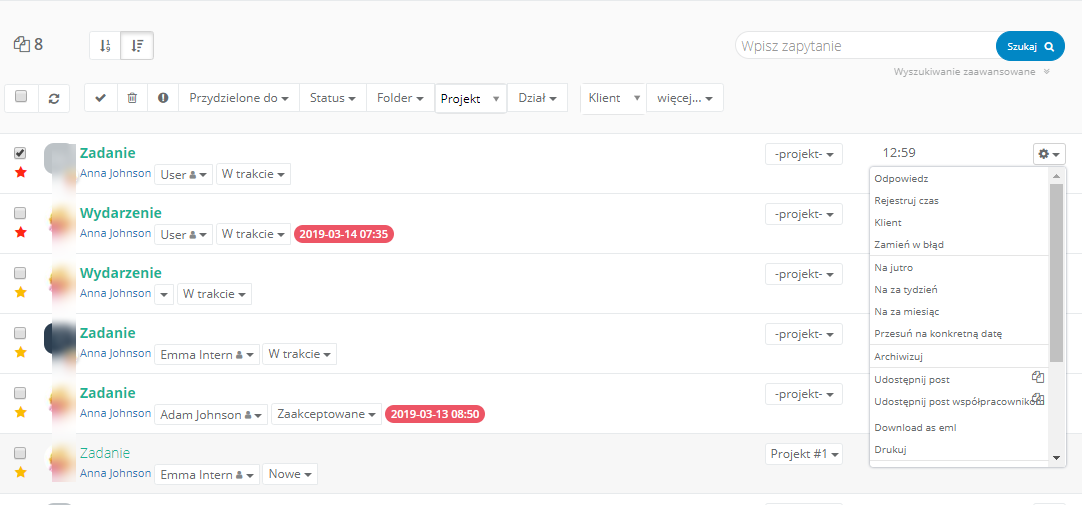Open the Nowe status dropdown
The height and width of the screenshot is (505, 1082).
click(290, 475)
